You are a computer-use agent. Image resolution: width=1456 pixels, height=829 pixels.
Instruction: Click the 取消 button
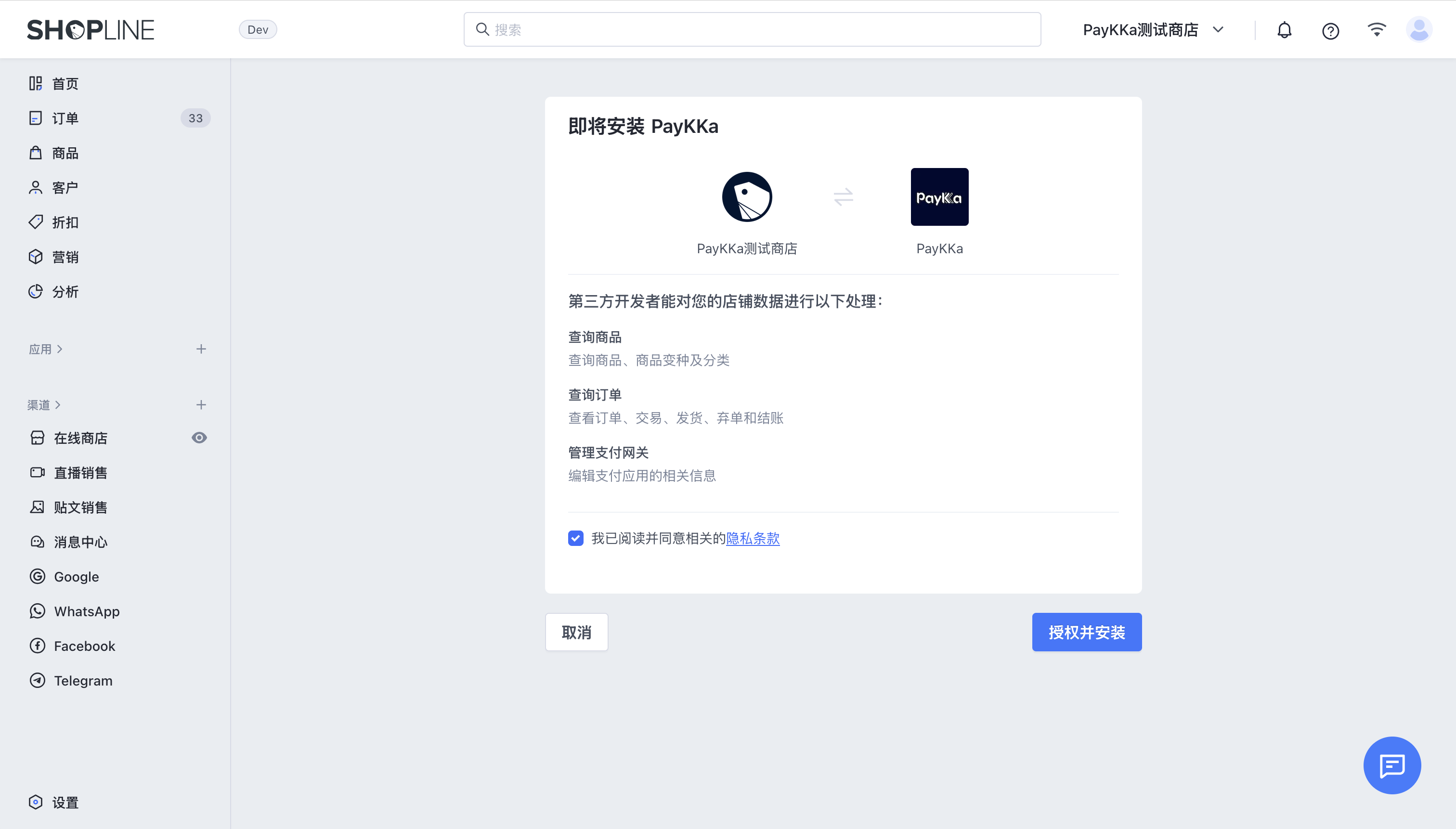(576, 632)
